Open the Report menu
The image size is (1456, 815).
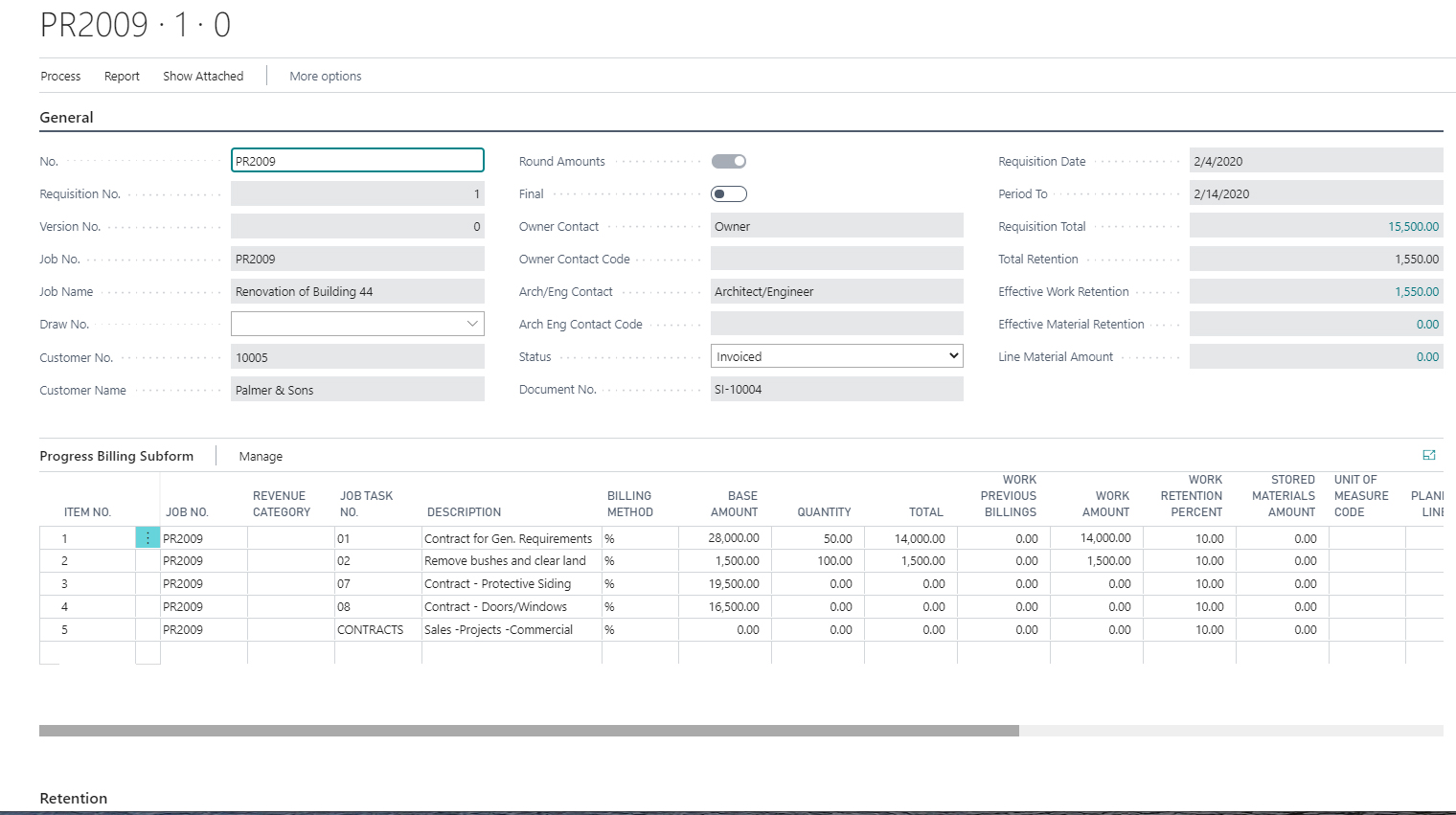[122, 76]
